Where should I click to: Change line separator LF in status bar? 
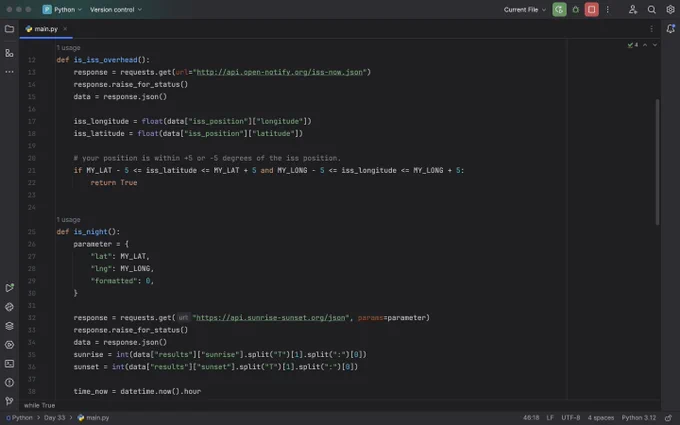[550, 418]
